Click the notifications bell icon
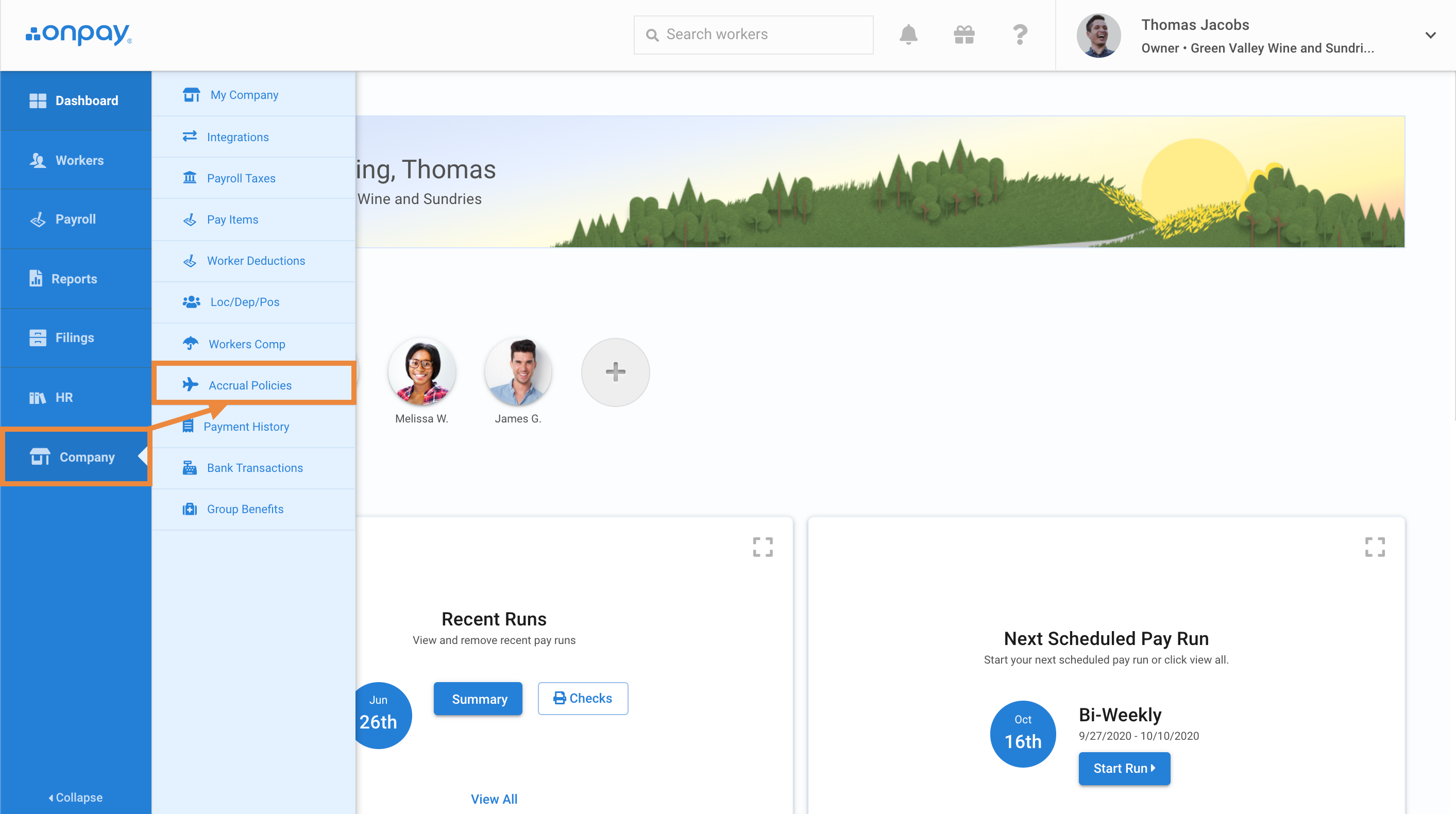 [x=908, y=35]
